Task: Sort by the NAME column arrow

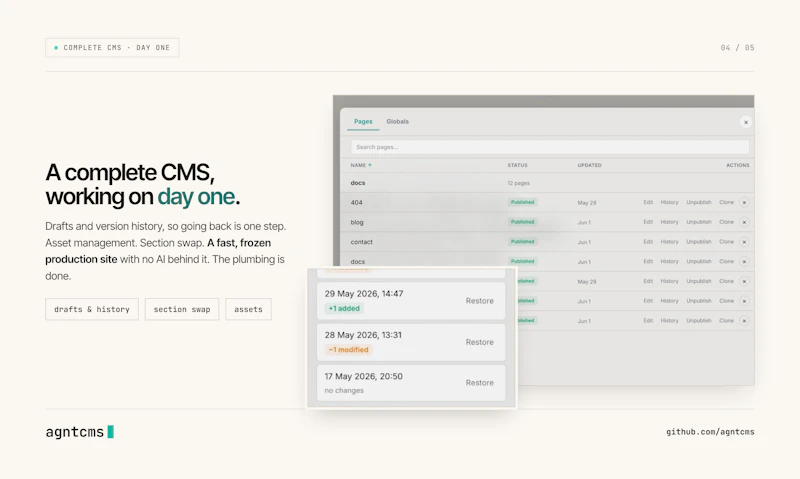Action: pyautogui.click(x=370, y=165)
